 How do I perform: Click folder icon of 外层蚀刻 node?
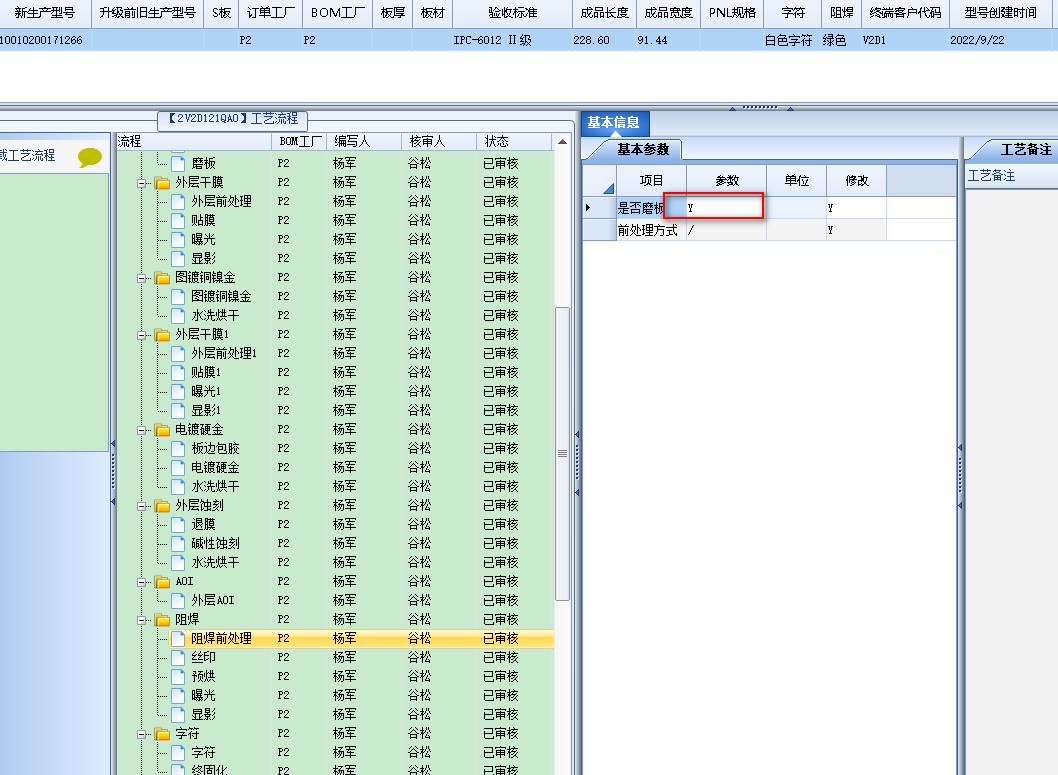[162, 506]
